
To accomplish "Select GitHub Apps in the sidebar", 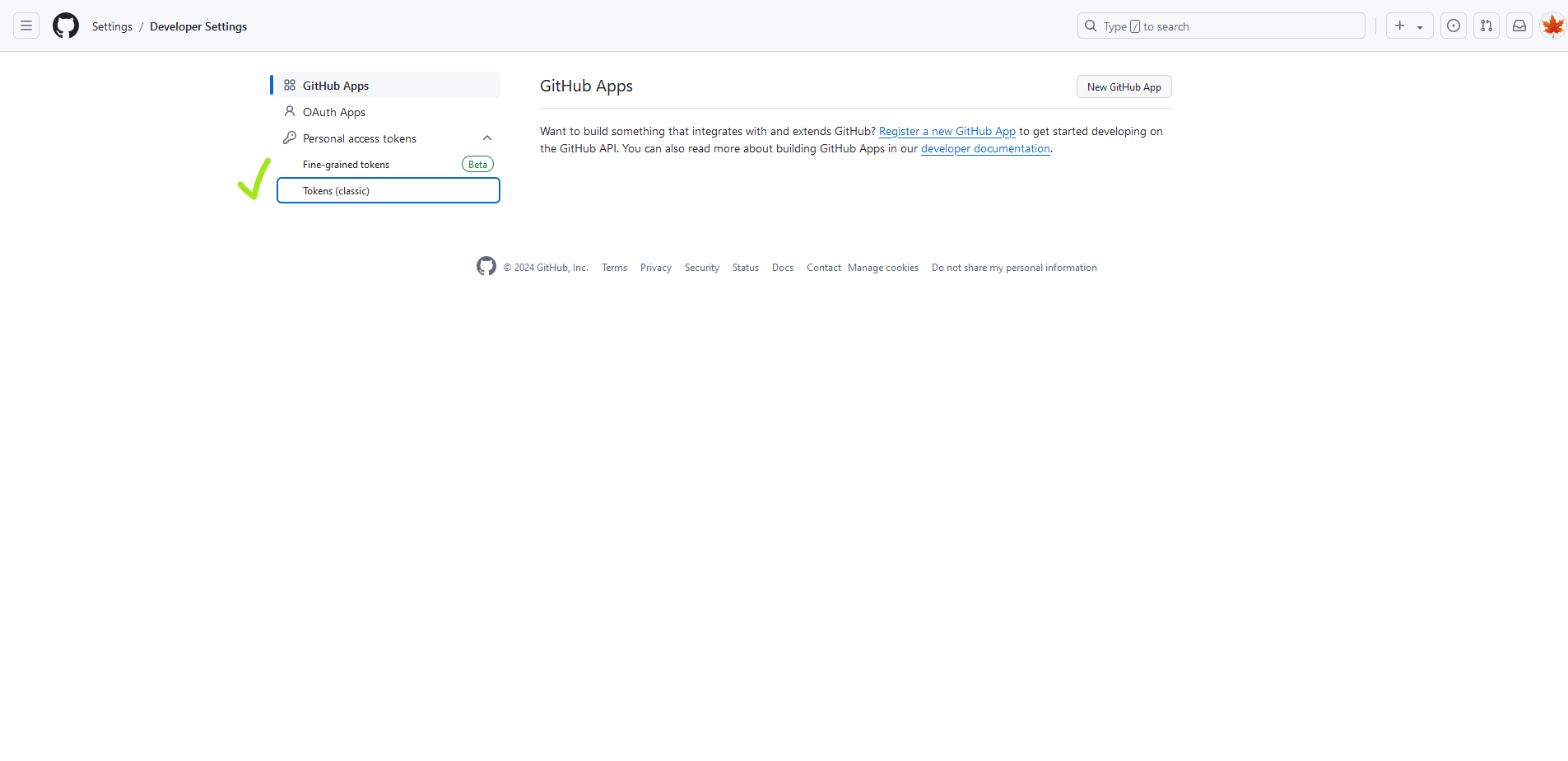I will pyautogui.click(x=336, y=86).
